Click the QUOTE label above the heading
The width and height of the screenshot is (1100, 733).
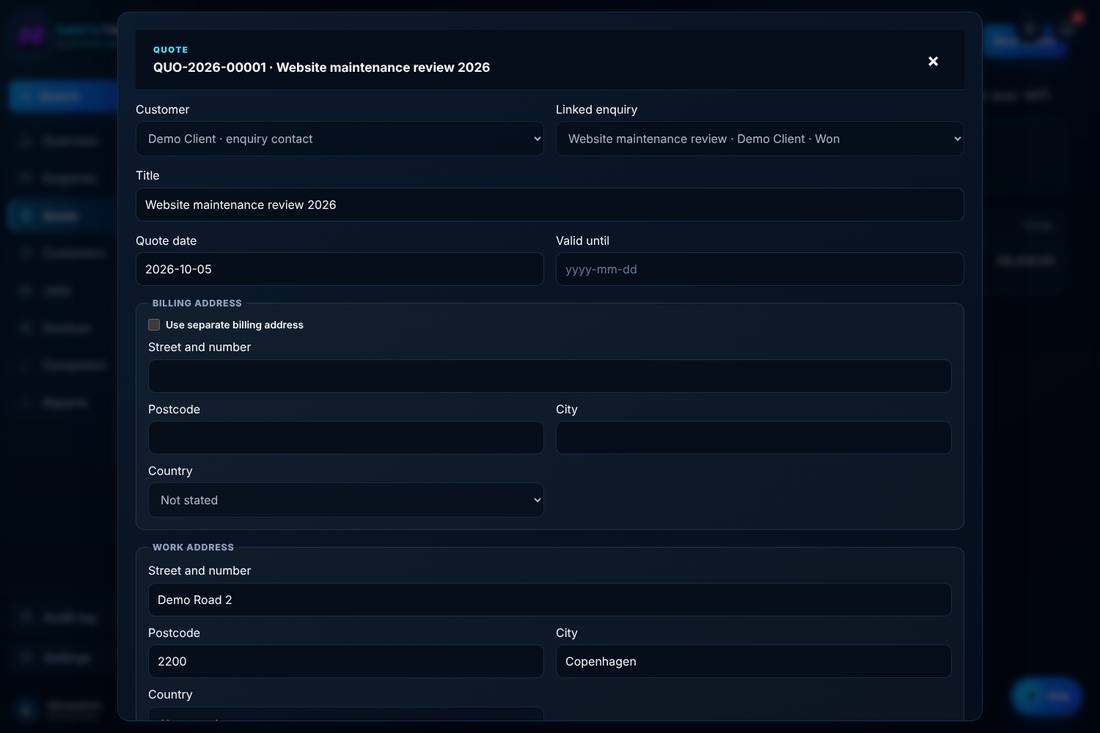170,50
